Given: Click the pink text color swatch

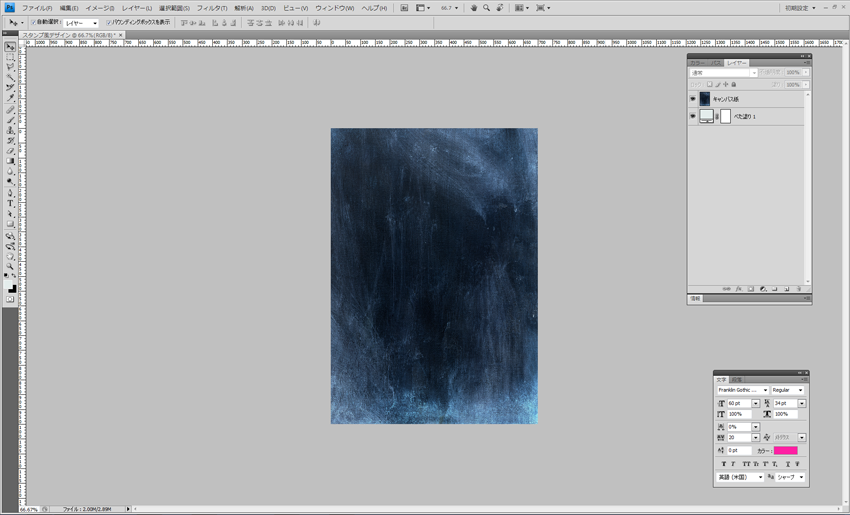Looking at the screenshot, I should 785,450.
